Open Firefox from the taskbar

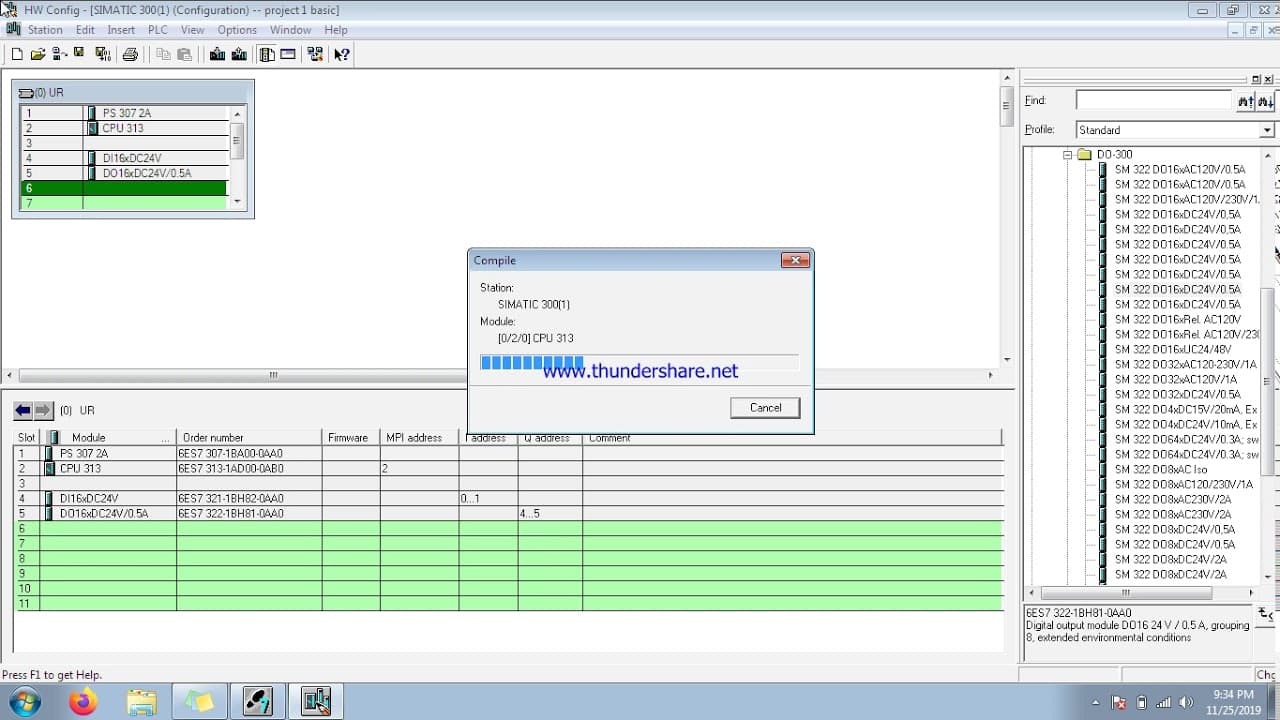[83, 702]
